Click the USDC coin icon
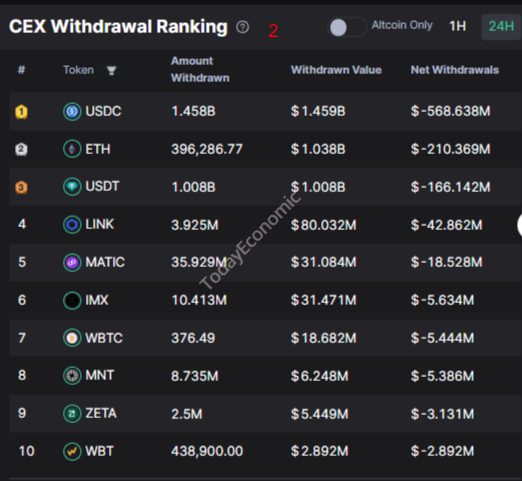Screen dimensions: 522x481 click(72, 111)
